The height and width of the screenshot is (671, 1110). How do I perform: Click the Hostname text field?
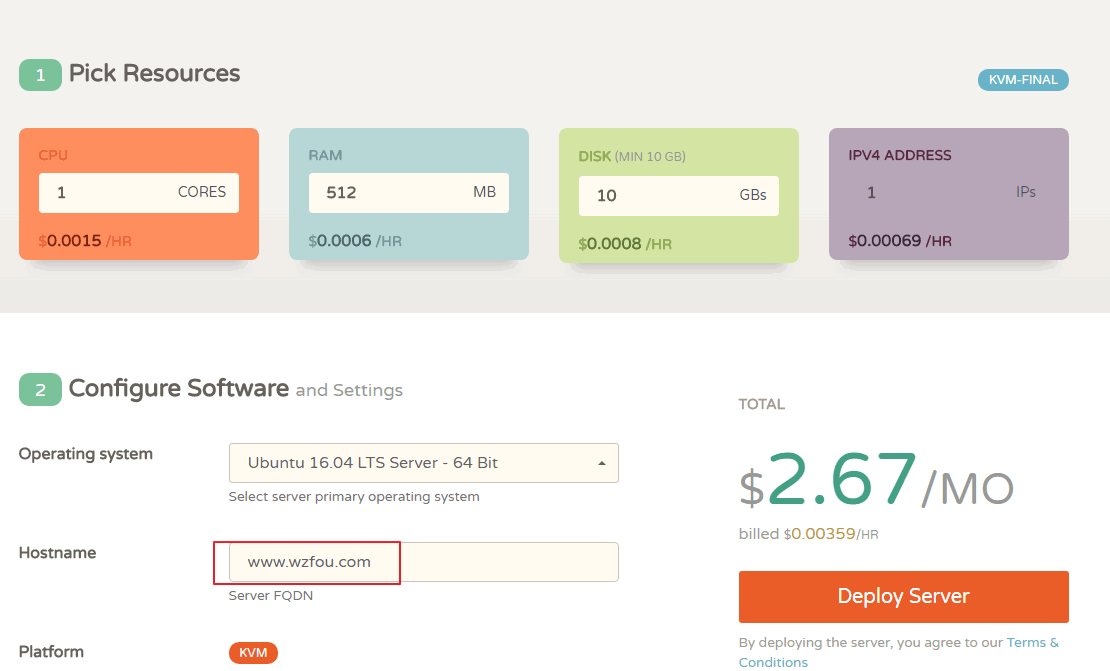423,562
